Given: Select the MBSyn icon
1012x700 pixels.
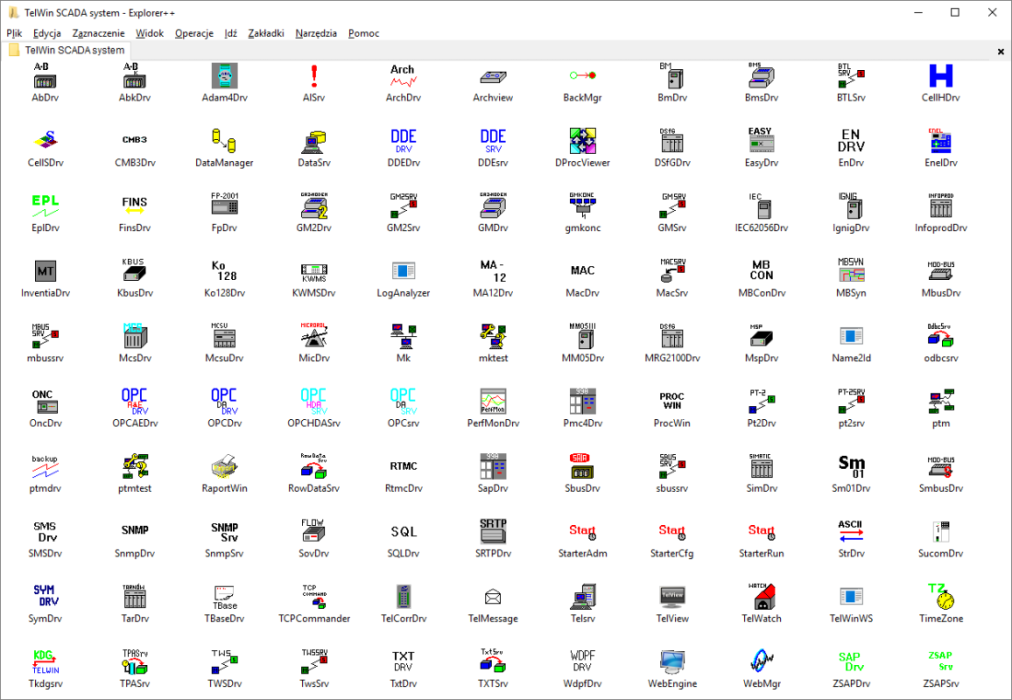Looking at the screenshot, I should coord(851,272).
